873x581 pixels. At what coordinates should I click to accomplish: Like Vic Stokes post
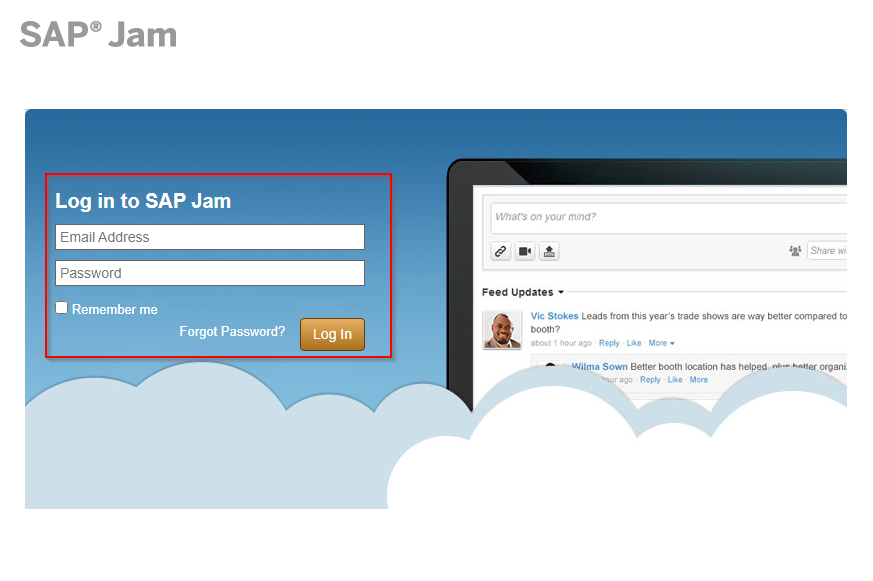[x=634, y=343]
